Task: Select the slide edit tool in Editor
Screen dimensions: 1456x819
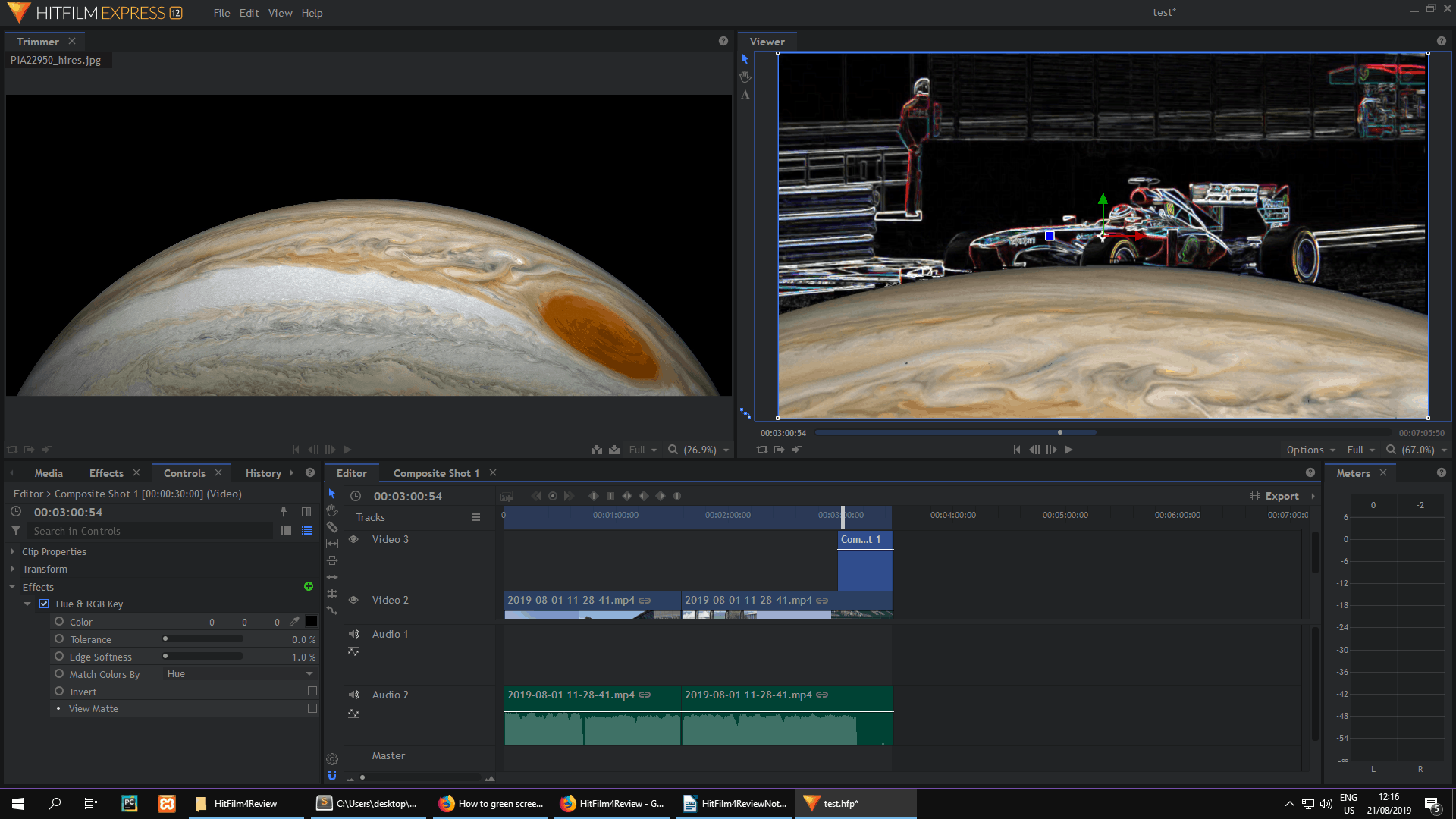Action: (332, 560)
